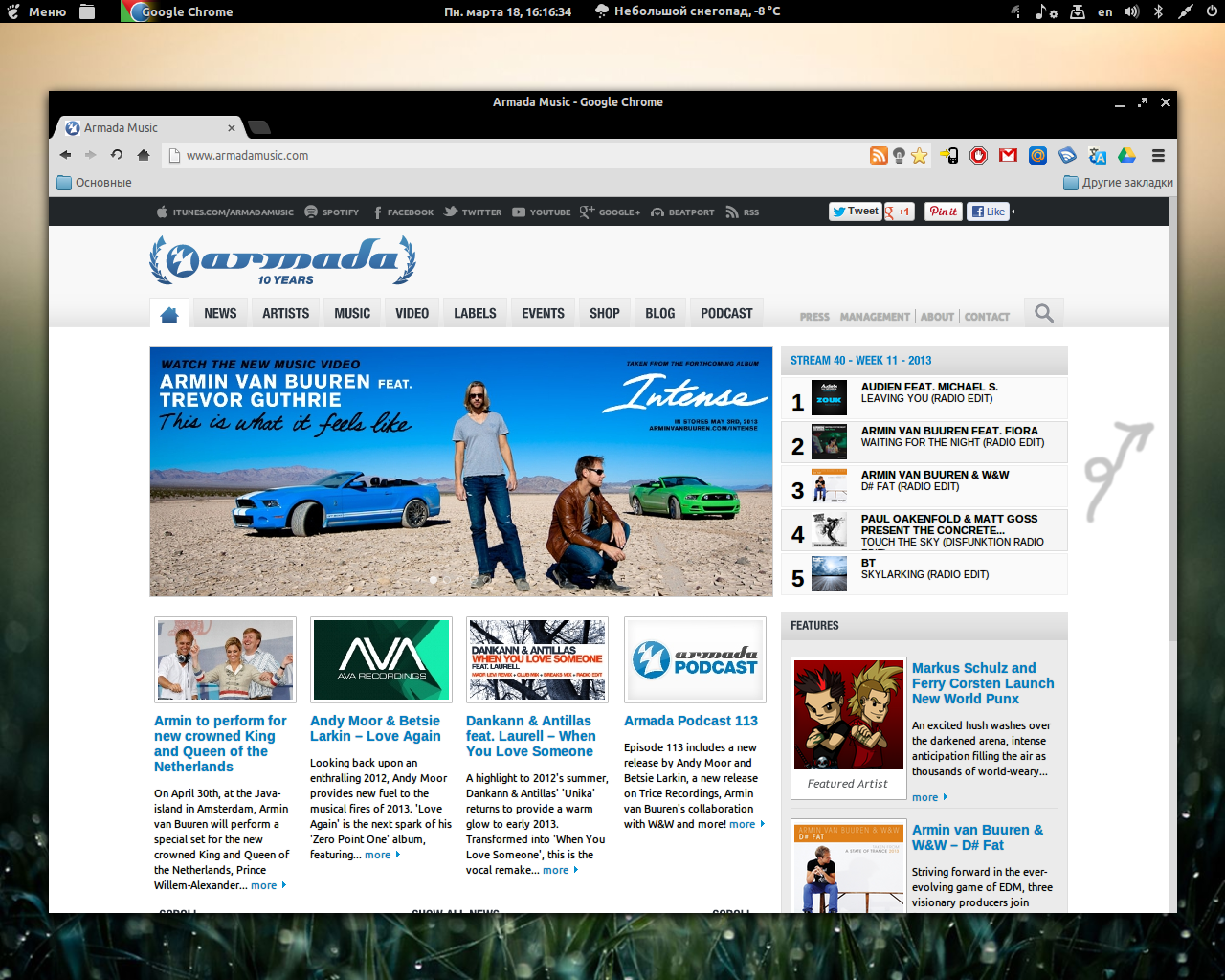Select Armin van Buuren feat. Fiora track
Screen dimensions: 1225x980
coord(924,441)
